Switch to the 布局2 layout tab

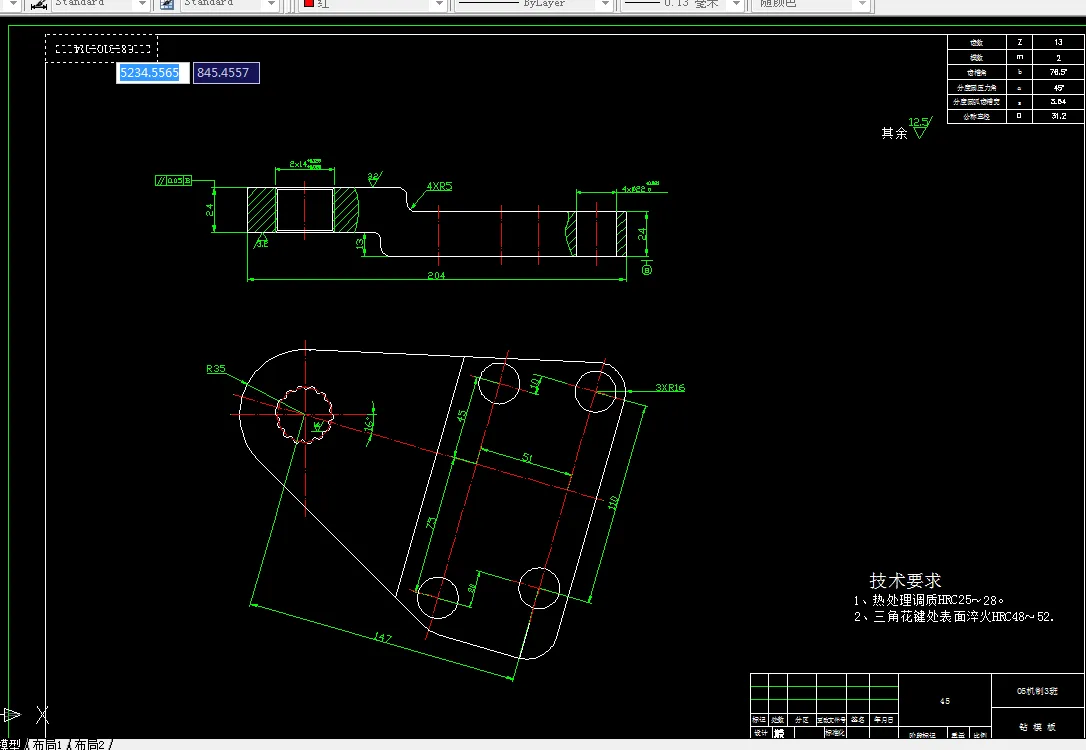point(89,744)
